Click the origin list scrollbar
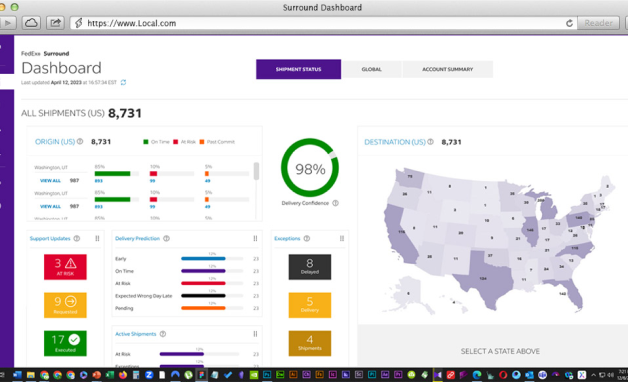The height and width of the screenshot is (382, 628). coord(256,171)
